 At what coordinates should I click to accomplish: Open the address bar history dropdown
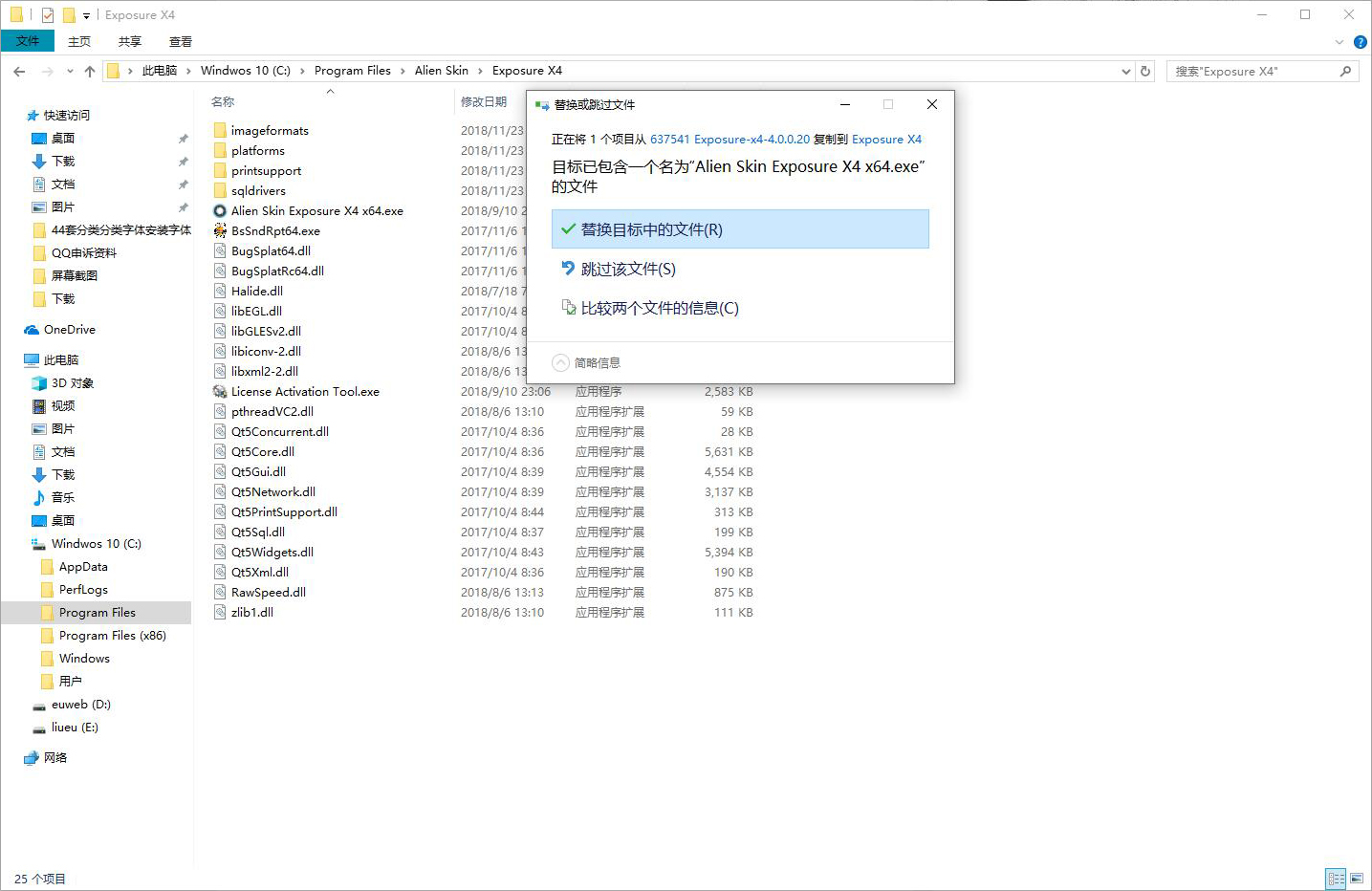point(1125,71)
